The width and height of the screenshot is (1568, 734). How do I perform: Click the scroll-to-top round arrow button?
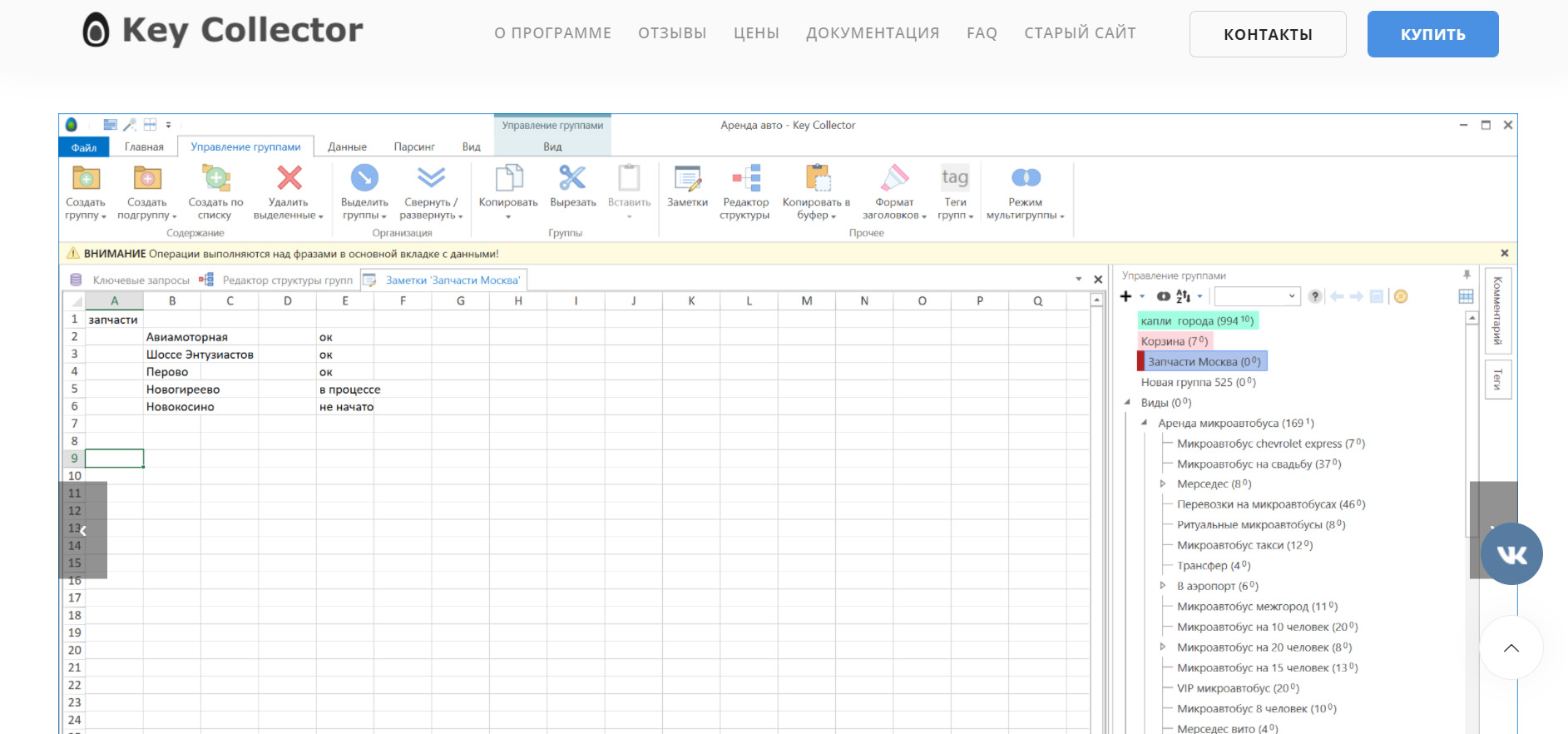[1511, 647]
